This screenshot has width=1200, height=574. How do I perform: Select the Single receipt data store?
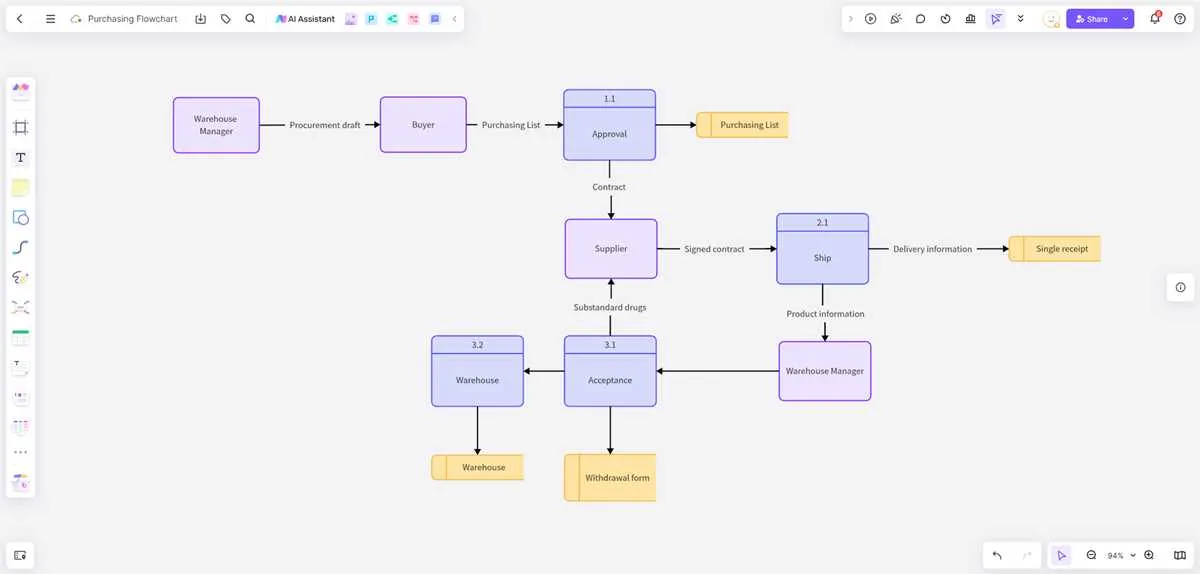(x=1055, y=249)
